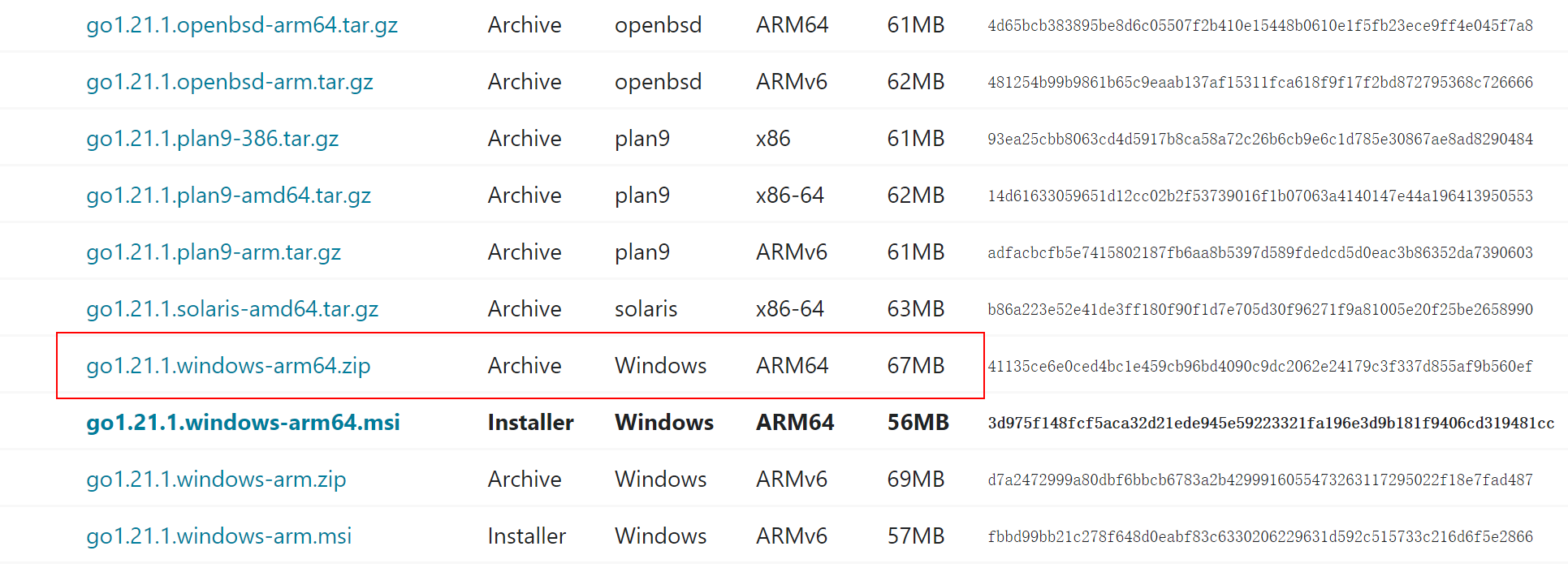Screen dimensions: 1568x585
Task: Select the checksum starting with 93ea25cb
Action: click(1260, 139)
